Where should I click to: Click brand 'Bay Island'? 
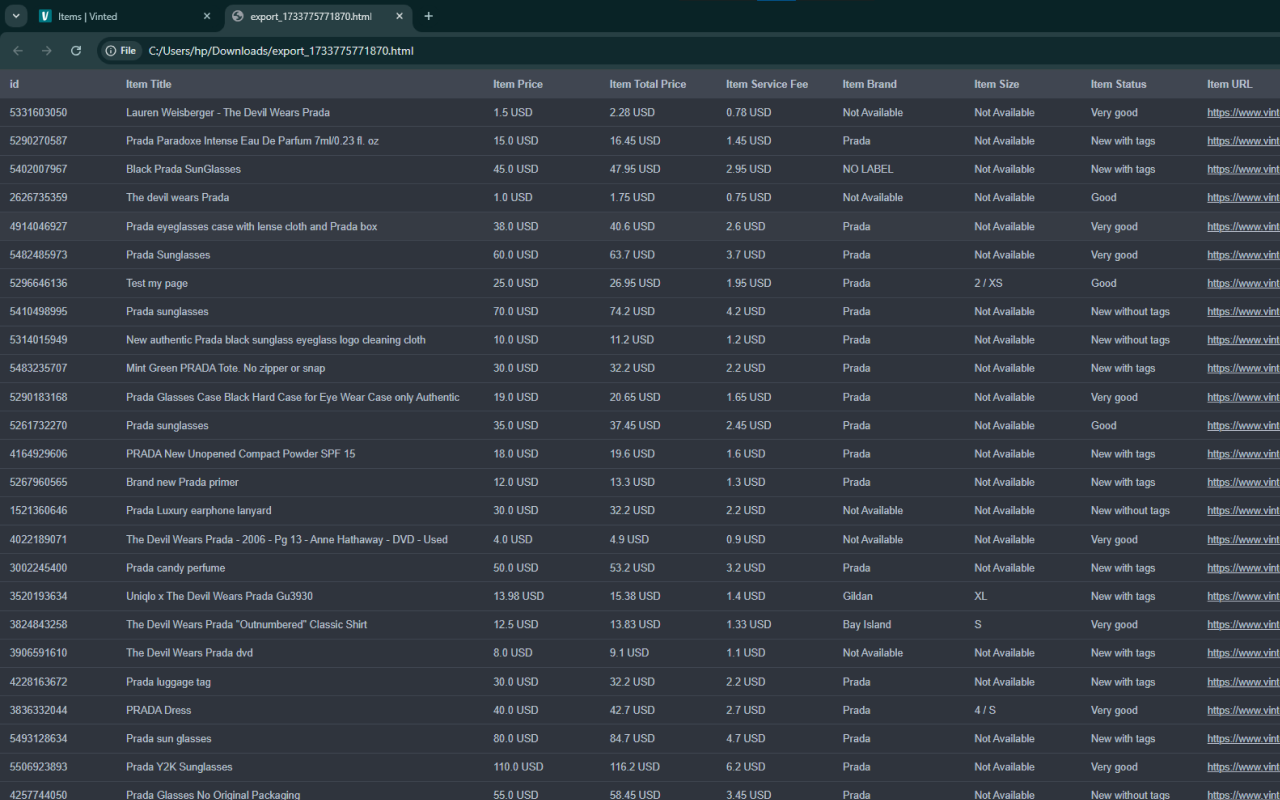(867, 624)
